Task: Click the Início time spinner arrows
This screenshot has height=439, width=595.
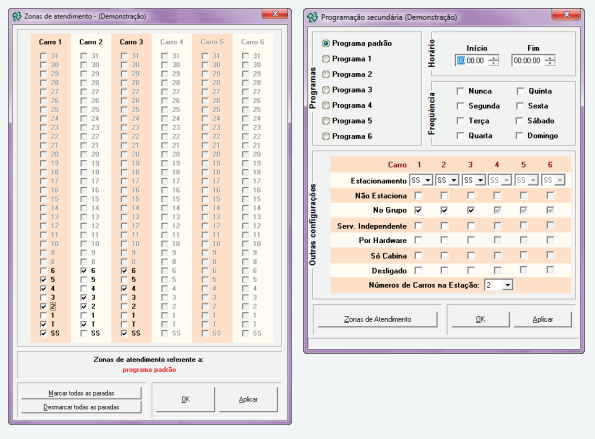Action: (x=493, y=60)
